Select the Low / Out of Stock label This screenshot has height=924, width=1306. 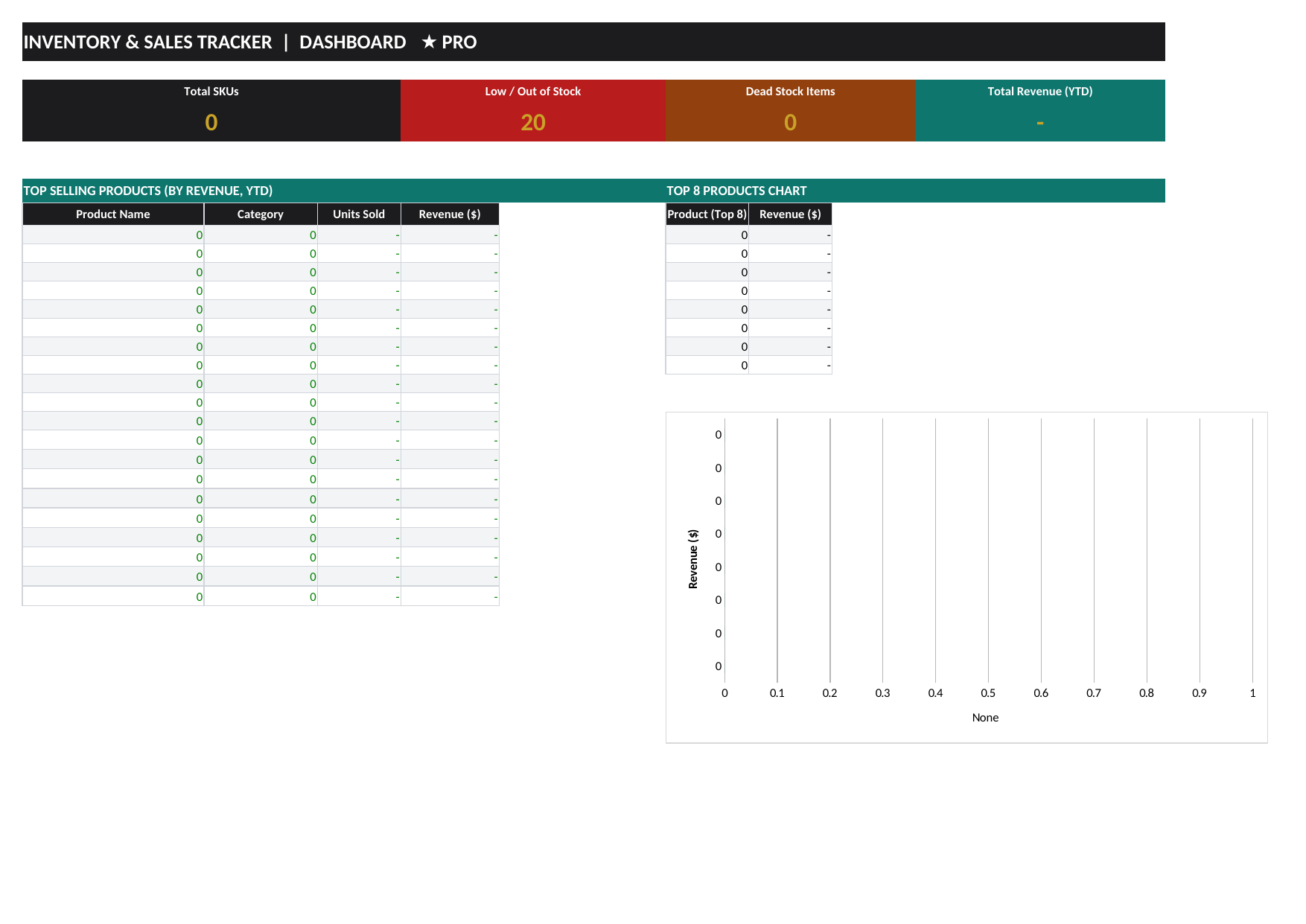[533, 92]
